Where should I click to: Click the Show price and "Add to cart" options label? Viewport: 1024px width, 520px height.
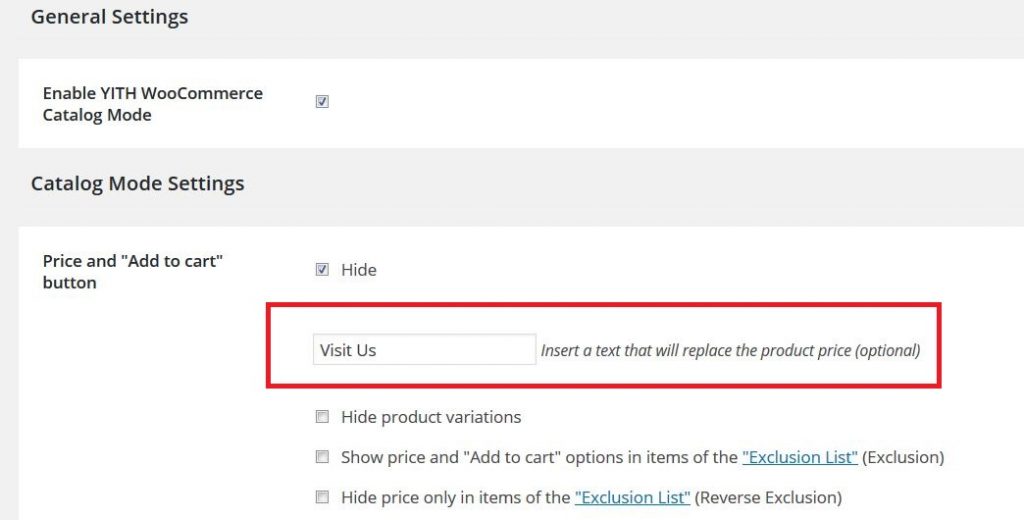point(539,457)
